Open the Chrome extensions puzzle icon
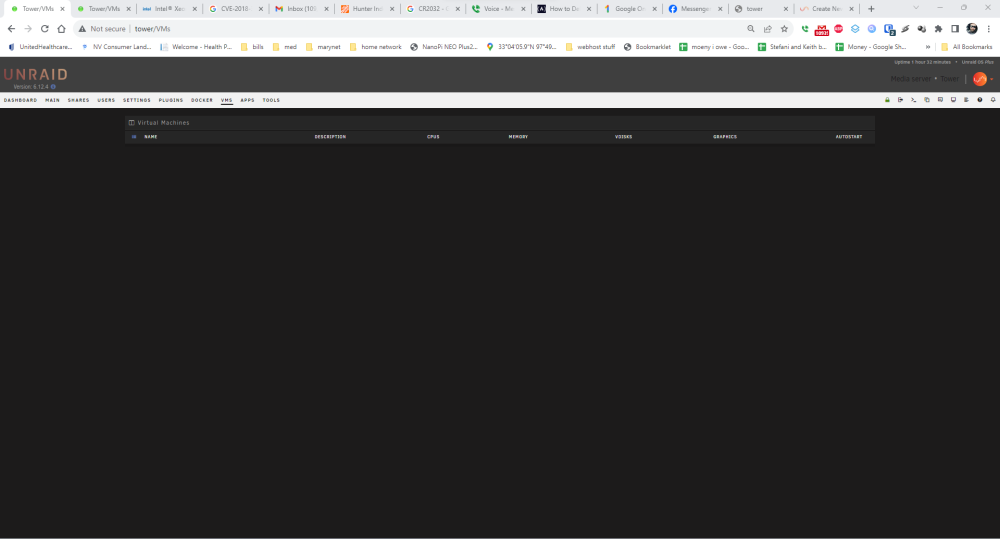This screenshot has height=539, width=1000. (938, 29)
